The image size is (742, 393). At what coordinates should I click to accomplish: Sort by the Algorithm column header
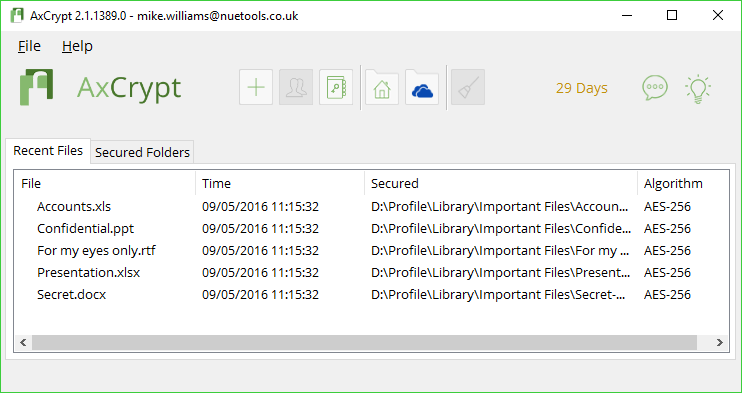[x=683, y=183]
